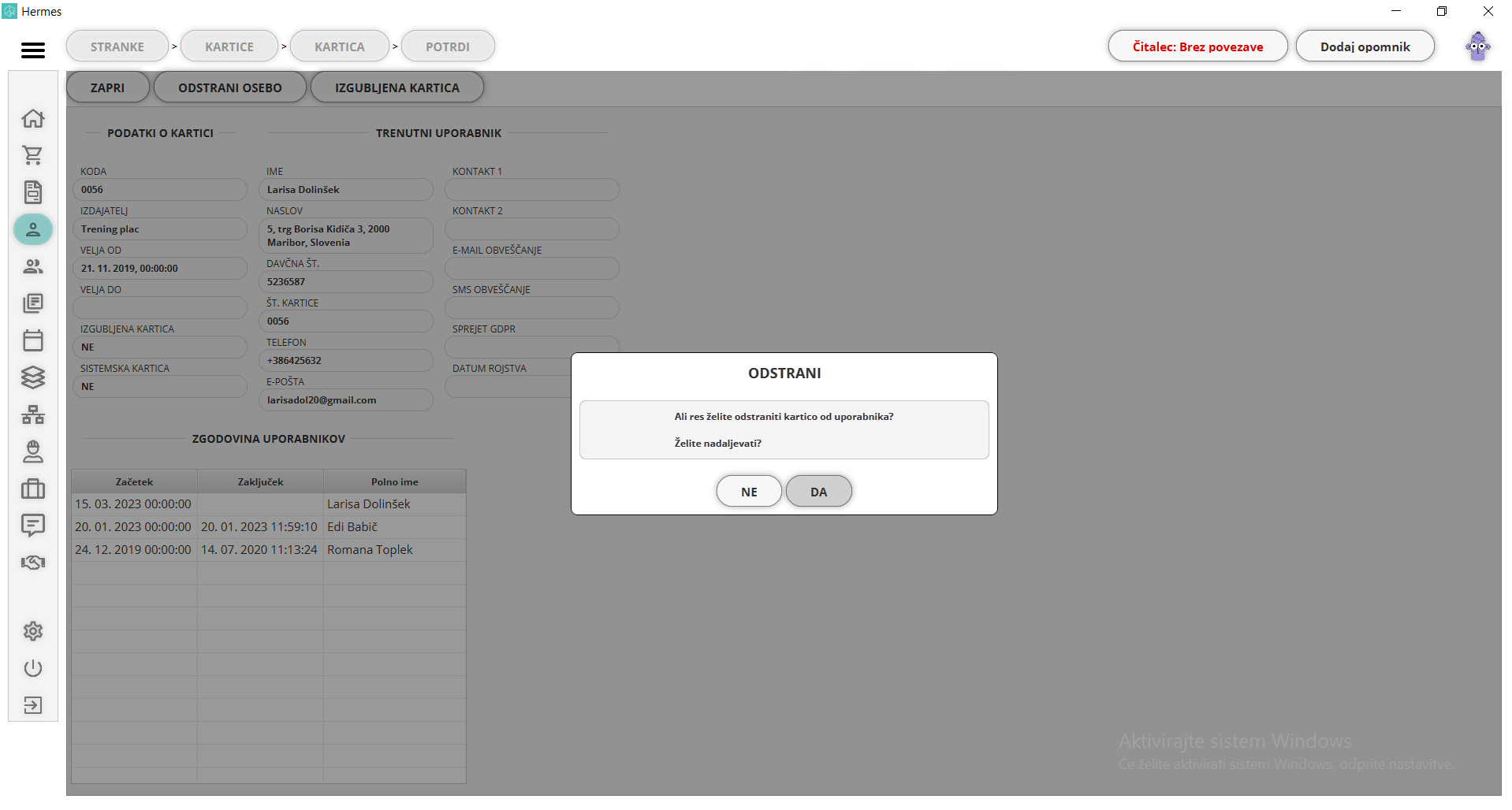This screenshot has height=810, width=1512.
Task: Select history row Larisa Dolinšek
Action: [269, 504]
